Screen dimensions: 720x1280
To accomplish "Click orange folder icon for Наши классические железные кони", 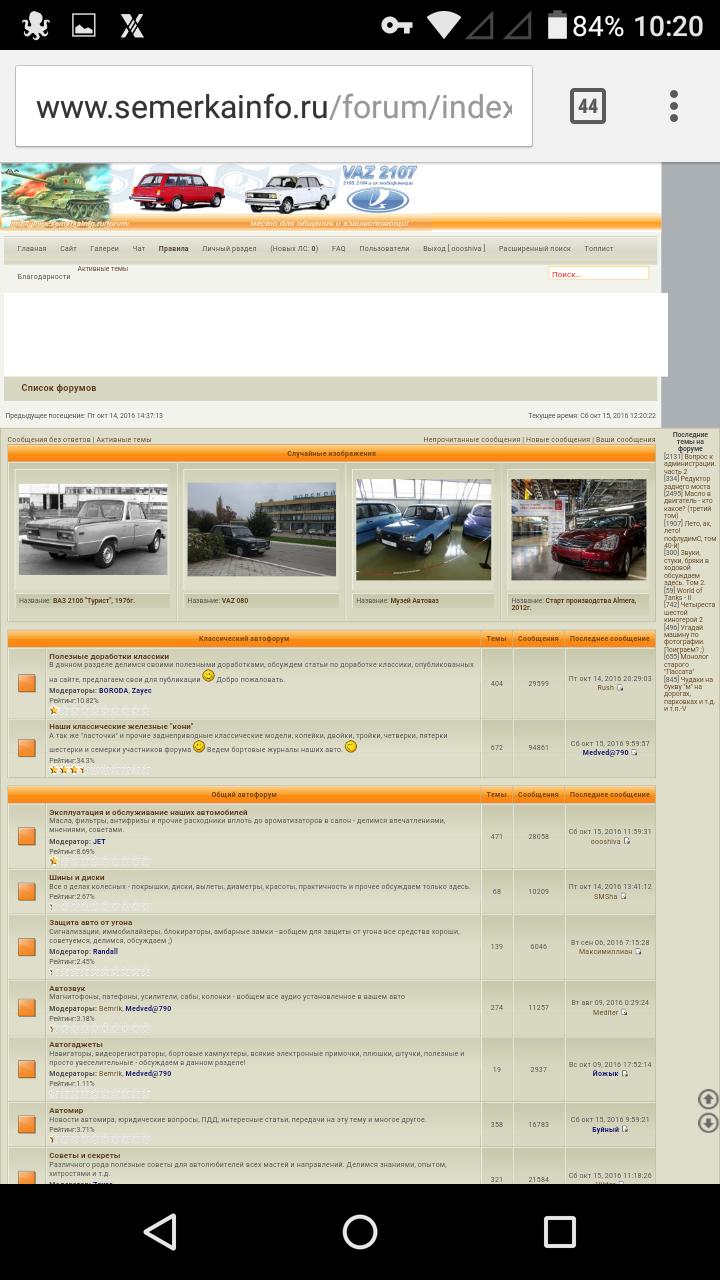I will (27, 747).
